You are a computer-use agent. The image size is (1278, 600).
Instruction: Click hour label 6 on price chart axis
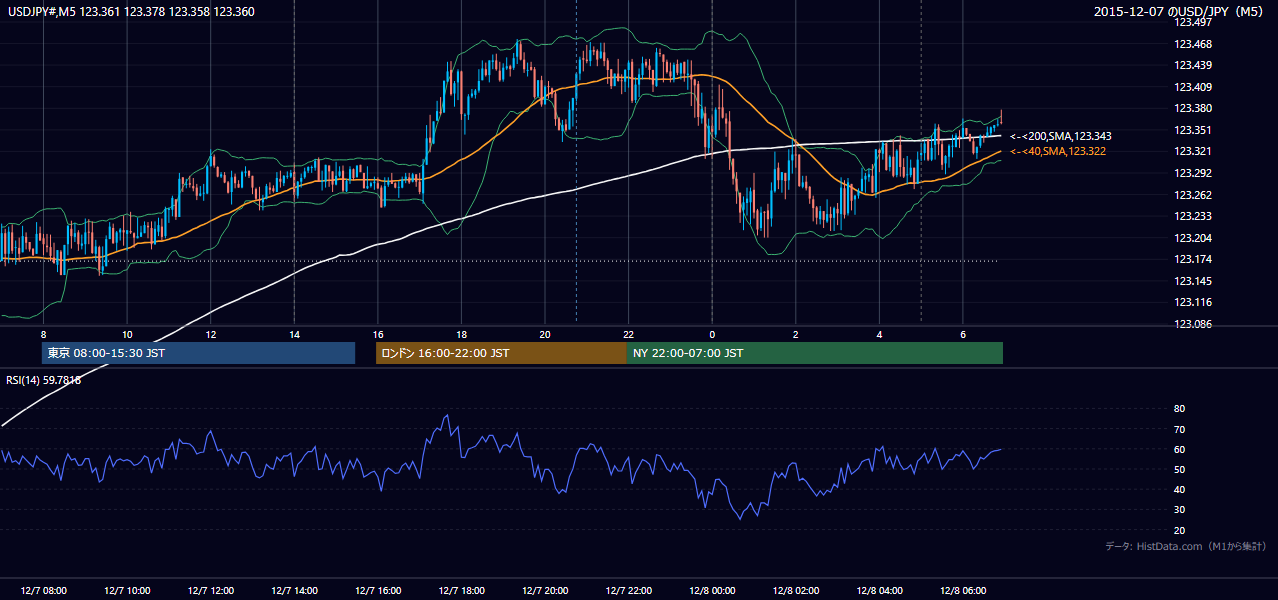click(x=962, y=334)
